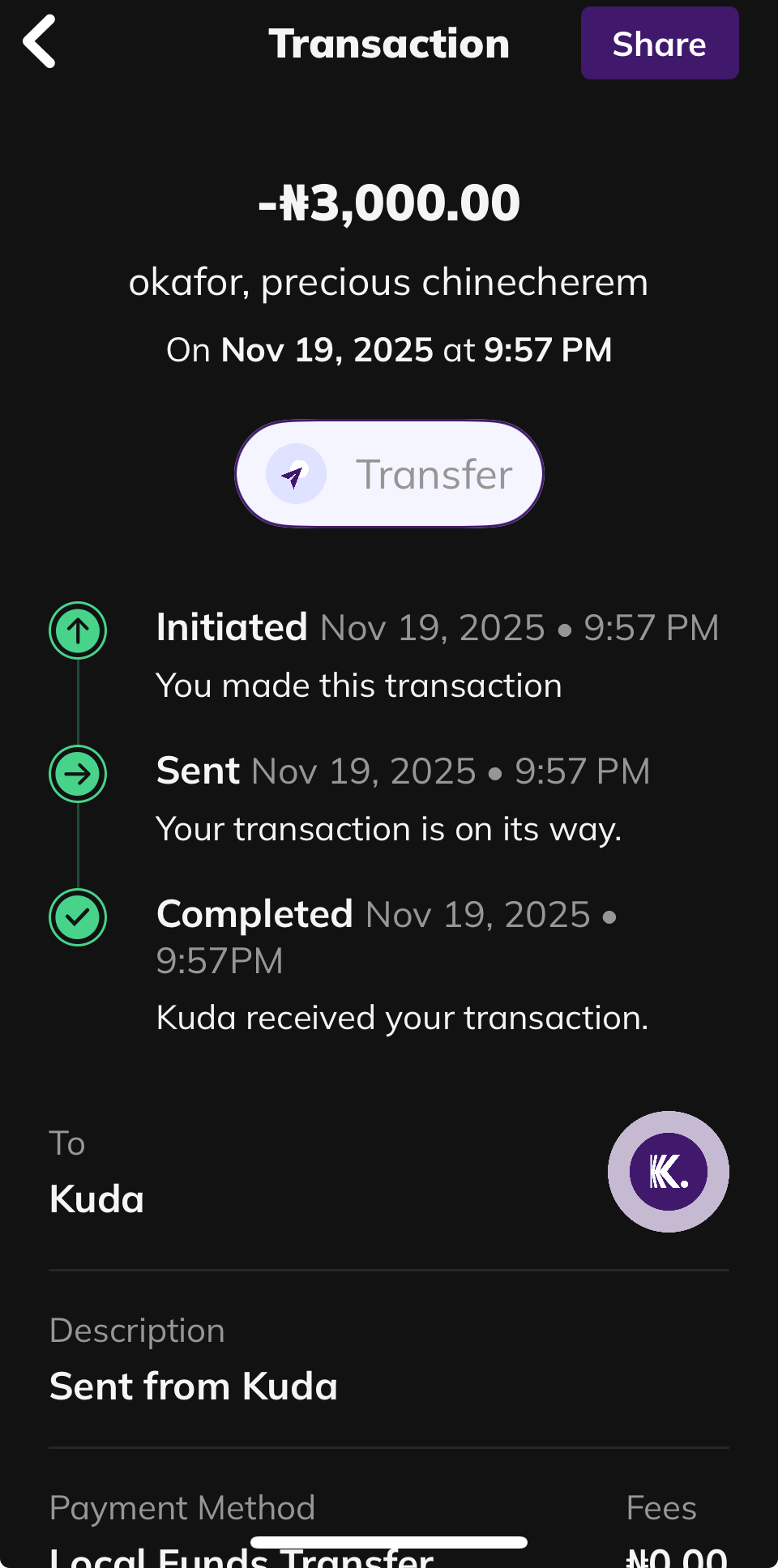
Task: Tap the paper plane transfer icon
Action: [x=296, y=474]
